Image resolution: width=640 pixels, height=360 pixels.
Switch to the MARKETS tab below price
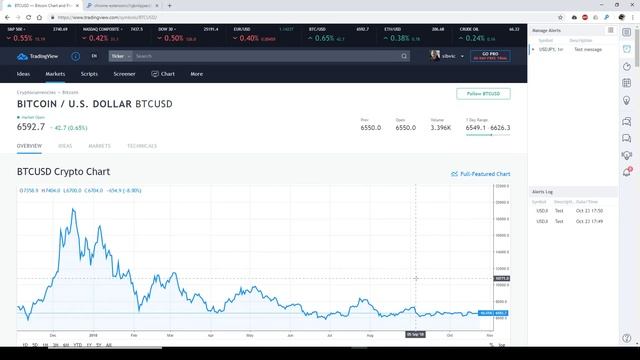click(x=99, y=146)
